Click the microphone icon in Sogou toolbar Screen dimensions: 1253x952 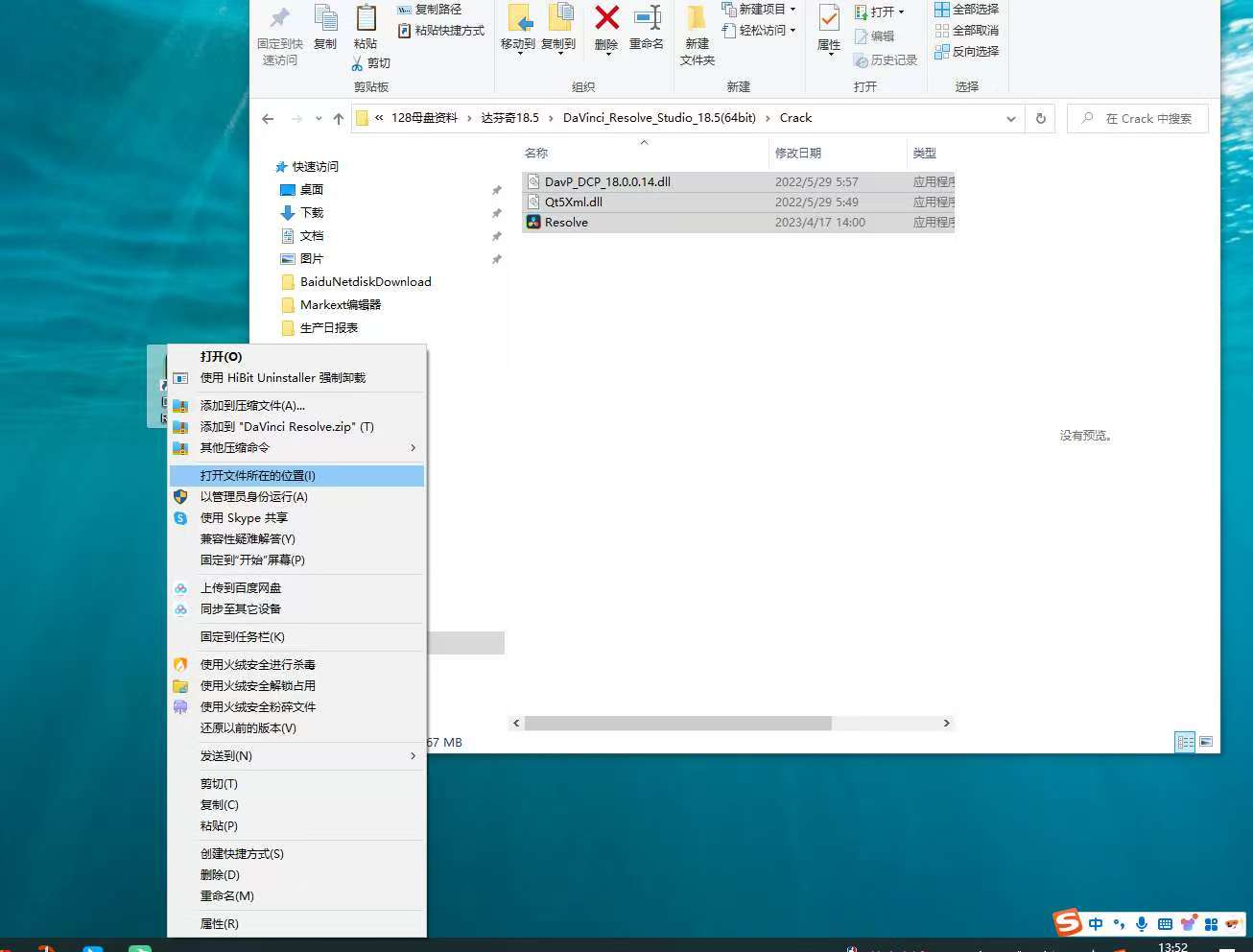pyautogui.click(x=1142, y=924)
